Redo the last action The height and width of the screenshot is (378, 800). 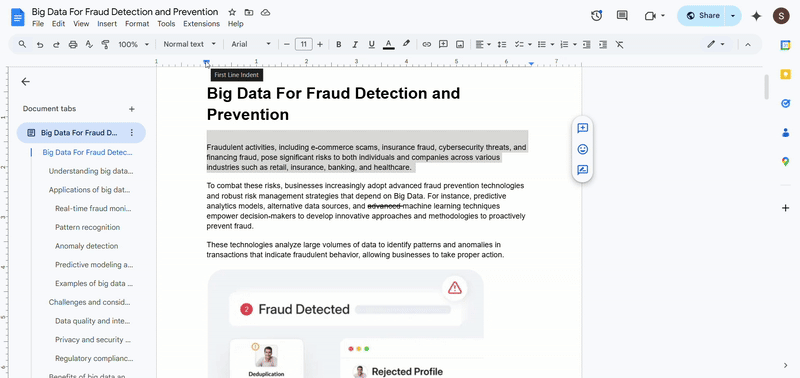(56, 44)
